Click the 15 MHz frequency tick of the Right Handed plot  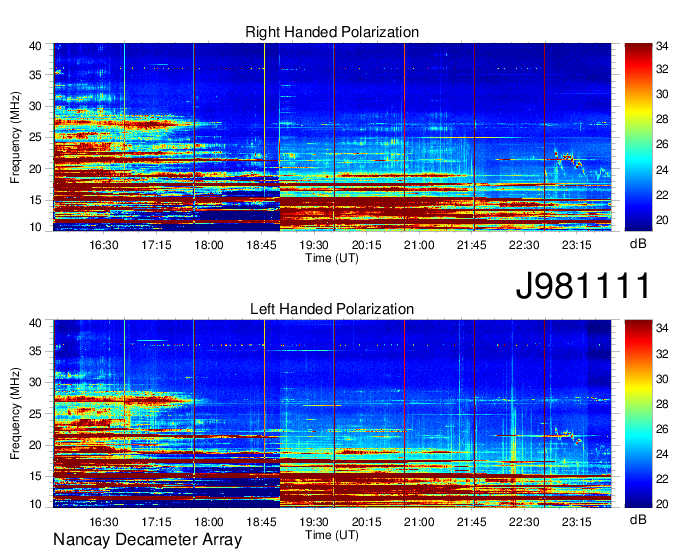coord(35,200)
